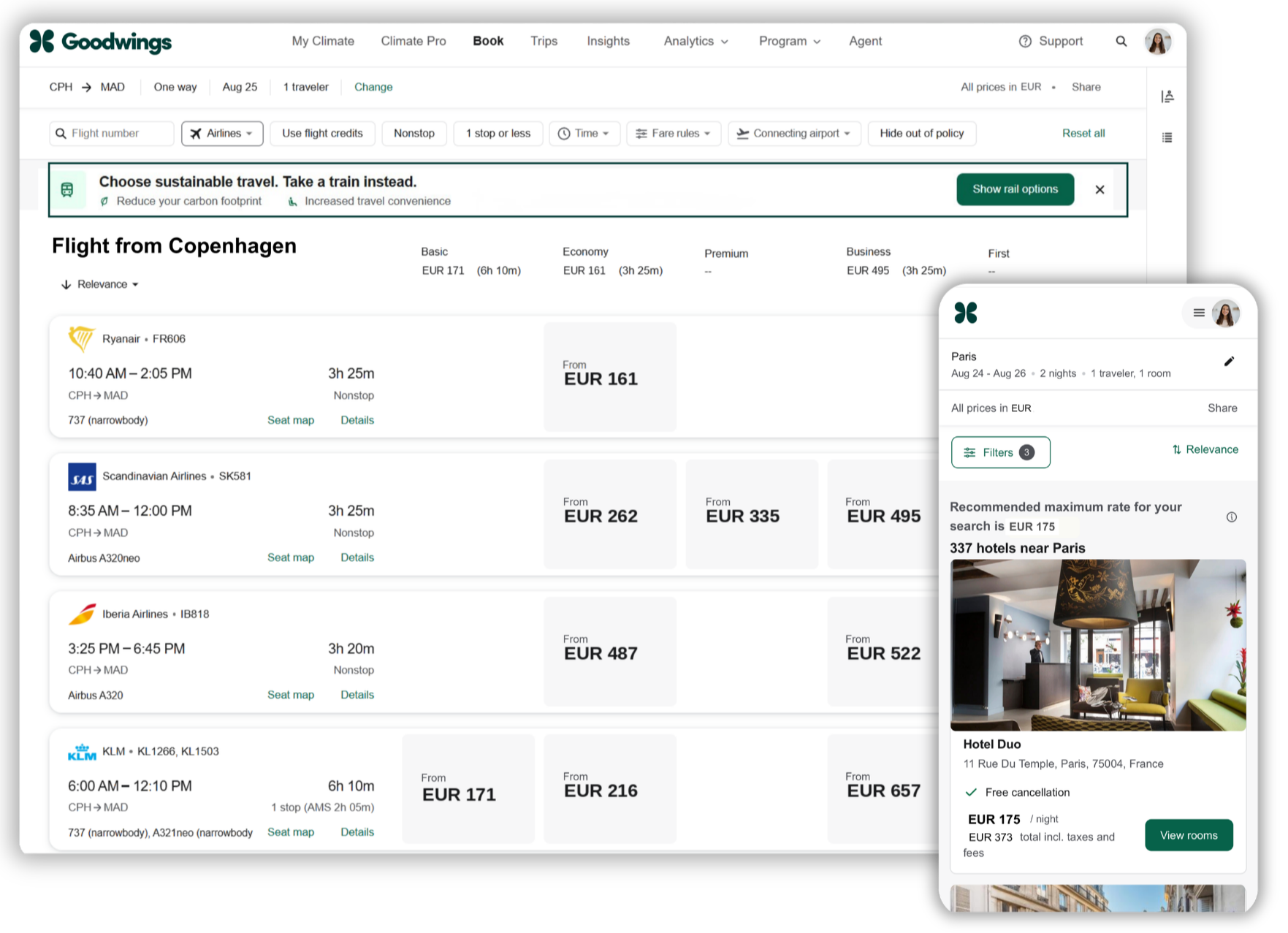This screenshot has width=1288, height=933.
Task: Go to My Climate tab
Action: (323, 42)
